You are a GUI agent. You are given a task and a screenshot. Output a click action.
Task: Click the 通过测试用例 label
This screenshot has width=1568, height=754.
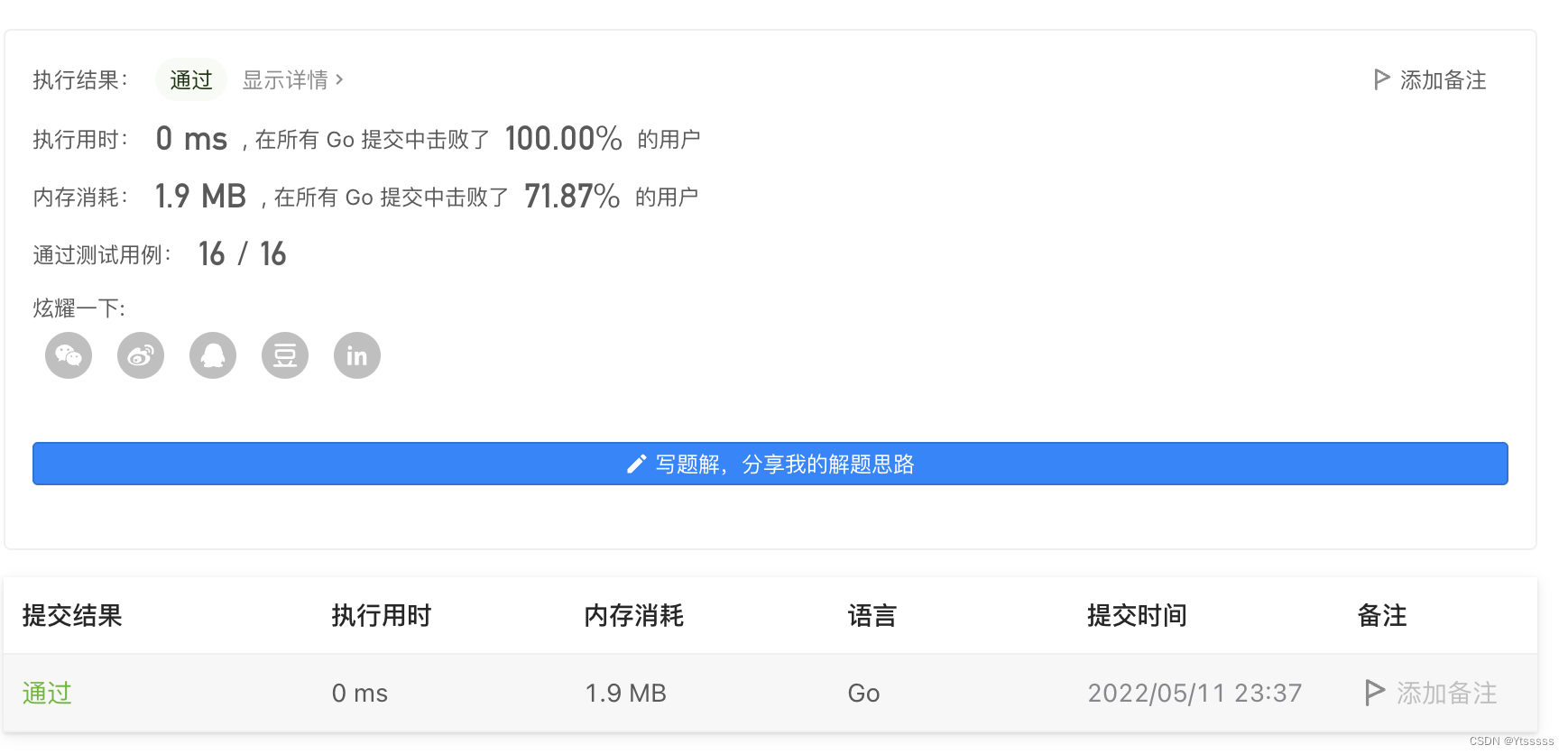coord(102,254)
